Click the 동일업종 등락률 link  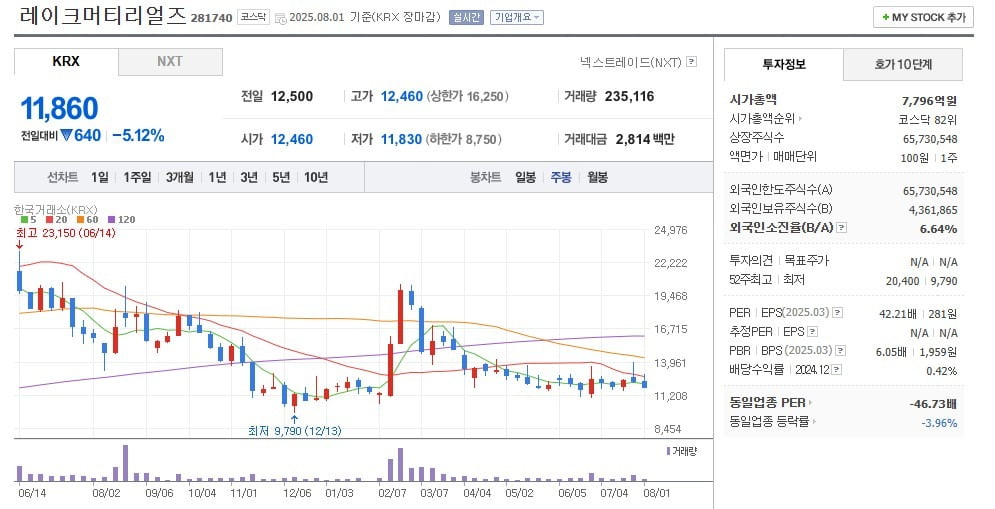click(x=773, y=421)
